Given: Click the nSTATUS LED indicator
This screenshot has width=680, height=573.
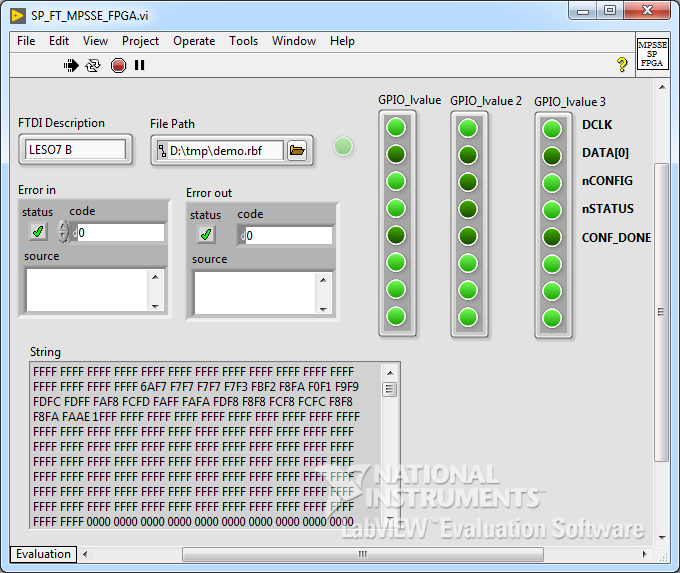Looking at the screenshot, I should pos(552,210).
